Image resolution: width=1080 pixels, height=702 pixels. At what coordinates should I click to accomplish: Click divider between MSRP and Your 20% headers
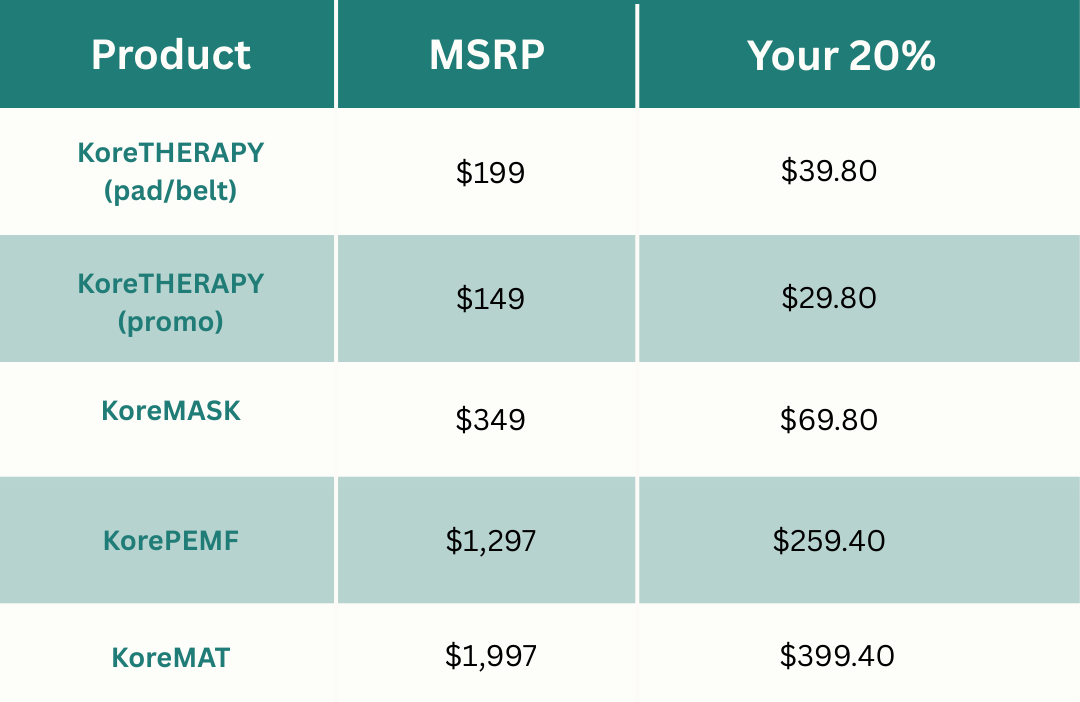click(x=637, y=56)
